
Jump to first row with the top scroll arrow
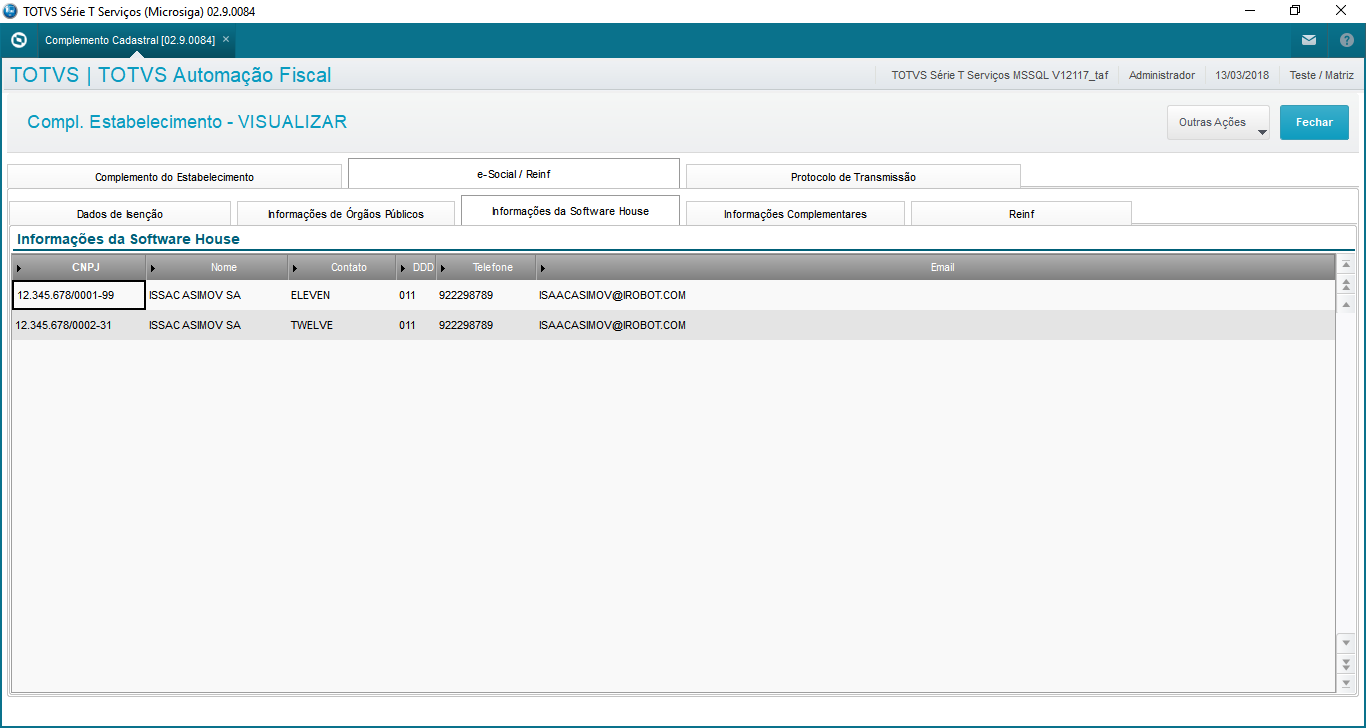pos(1346,265)
